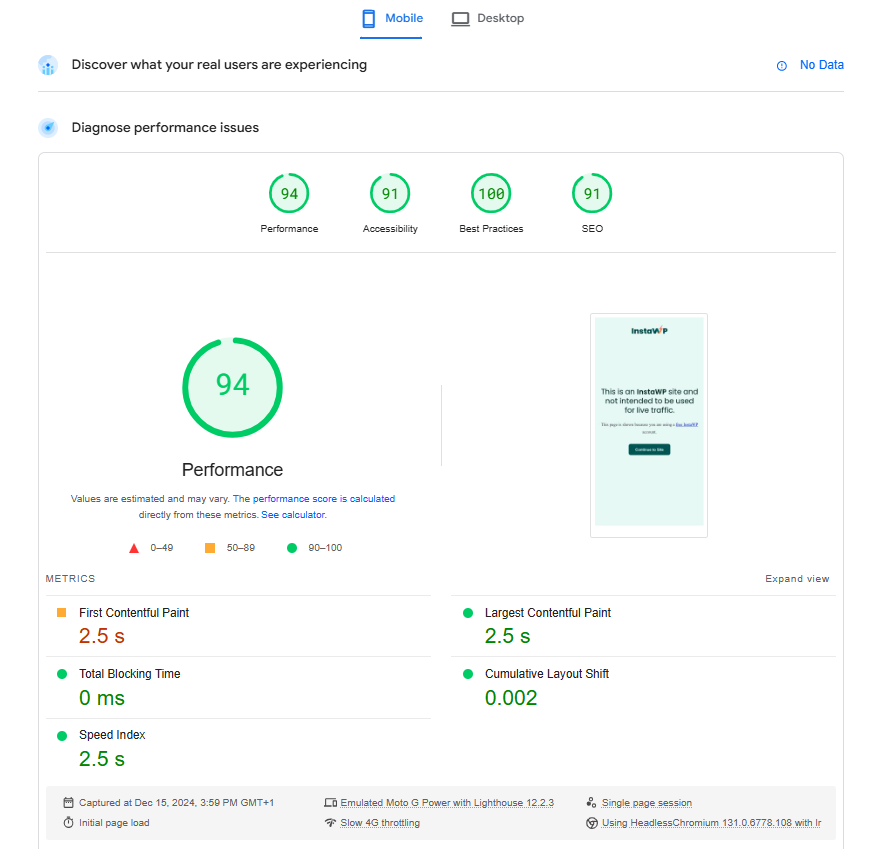The width and height of the screenshot is (879, 849).
Task: Open the performance score is calculated link
Action: (x=324, y=499)
